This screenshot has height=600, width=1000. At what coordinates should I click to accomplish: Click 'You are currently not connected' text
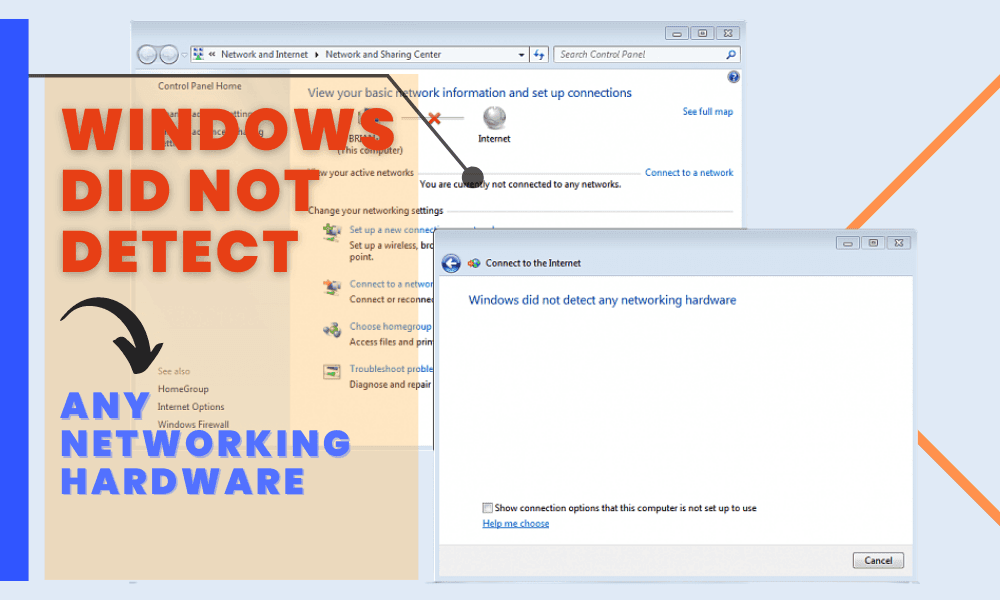pos(520,184)
